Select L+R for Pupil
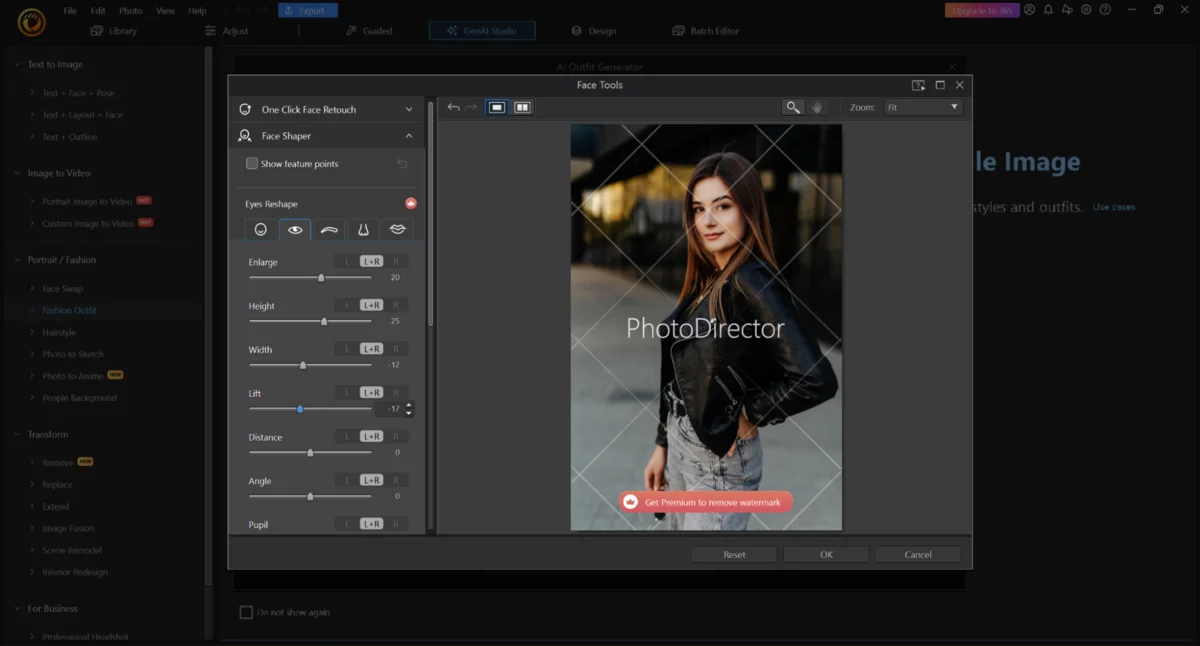1200x646 pixels. point(372,524)
